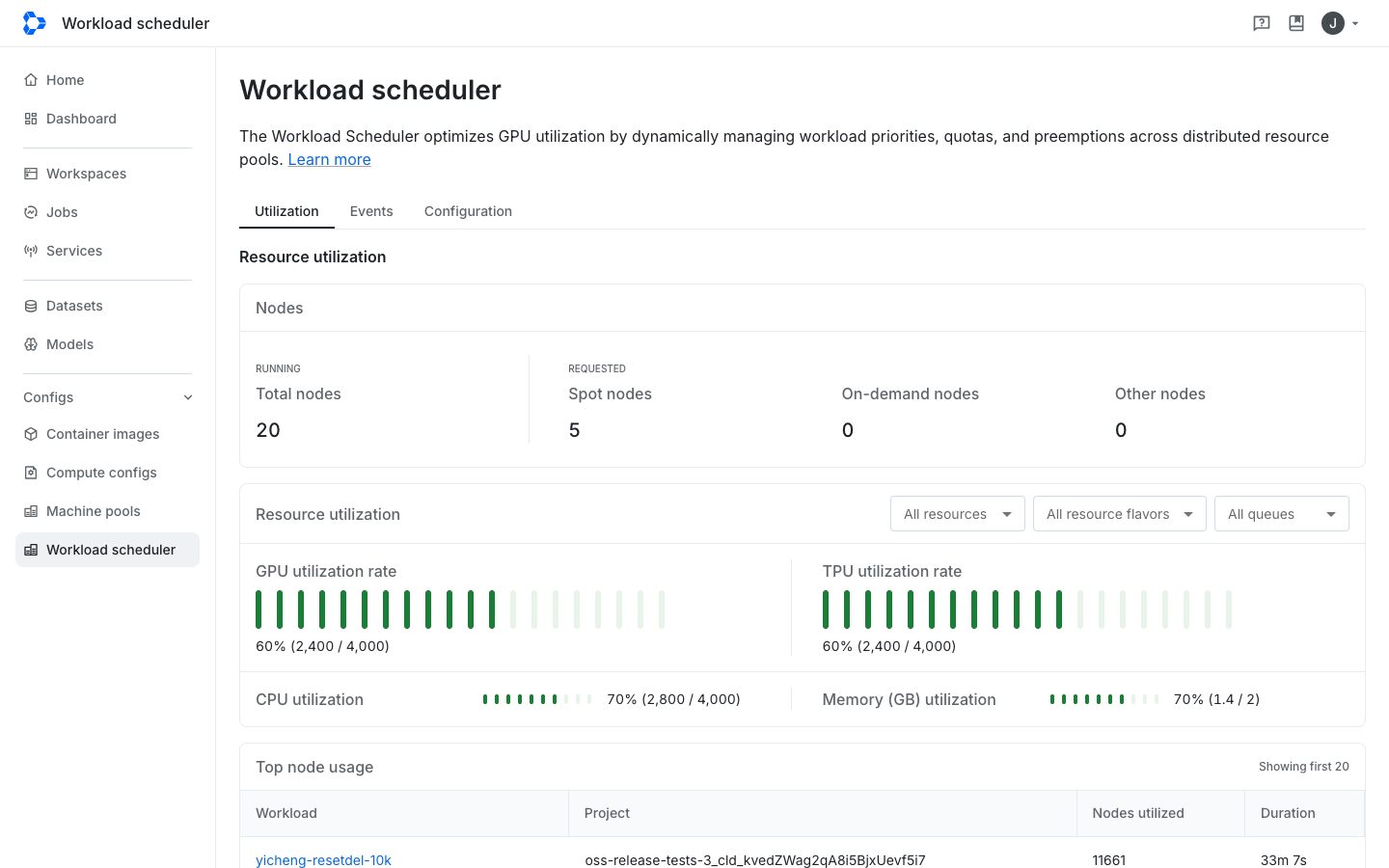The image size is (1389, 868).
Task: Open the All resource flavors dropdown
Action: tap(1119, 514)
